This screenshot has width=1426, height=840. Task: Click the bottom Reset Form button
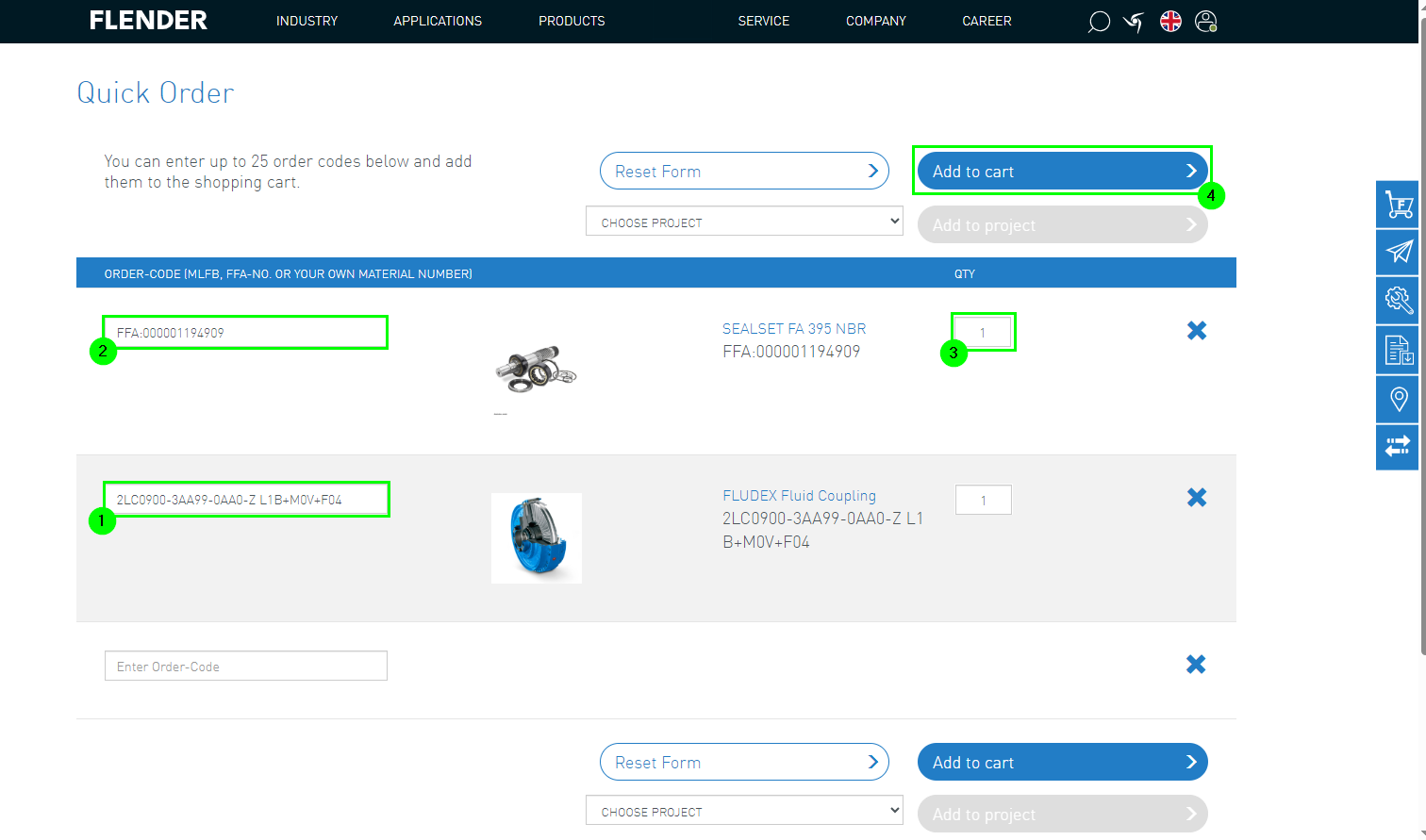pyautogui.click(x=744, y=762)
